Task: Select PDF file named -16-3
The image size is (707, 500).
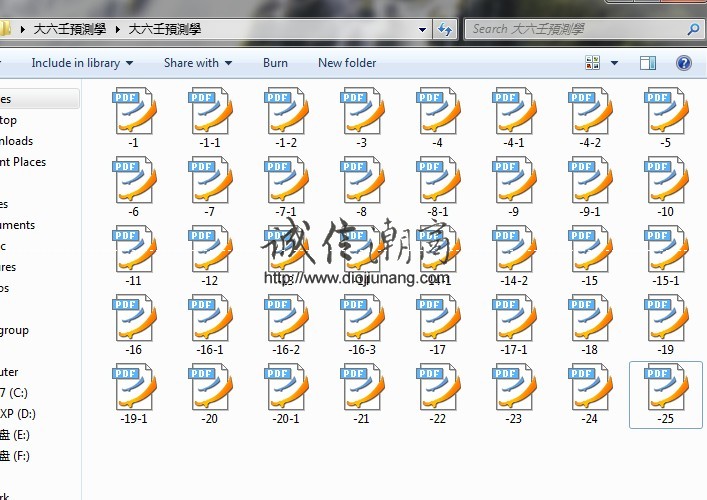Action: coord(362,325)
